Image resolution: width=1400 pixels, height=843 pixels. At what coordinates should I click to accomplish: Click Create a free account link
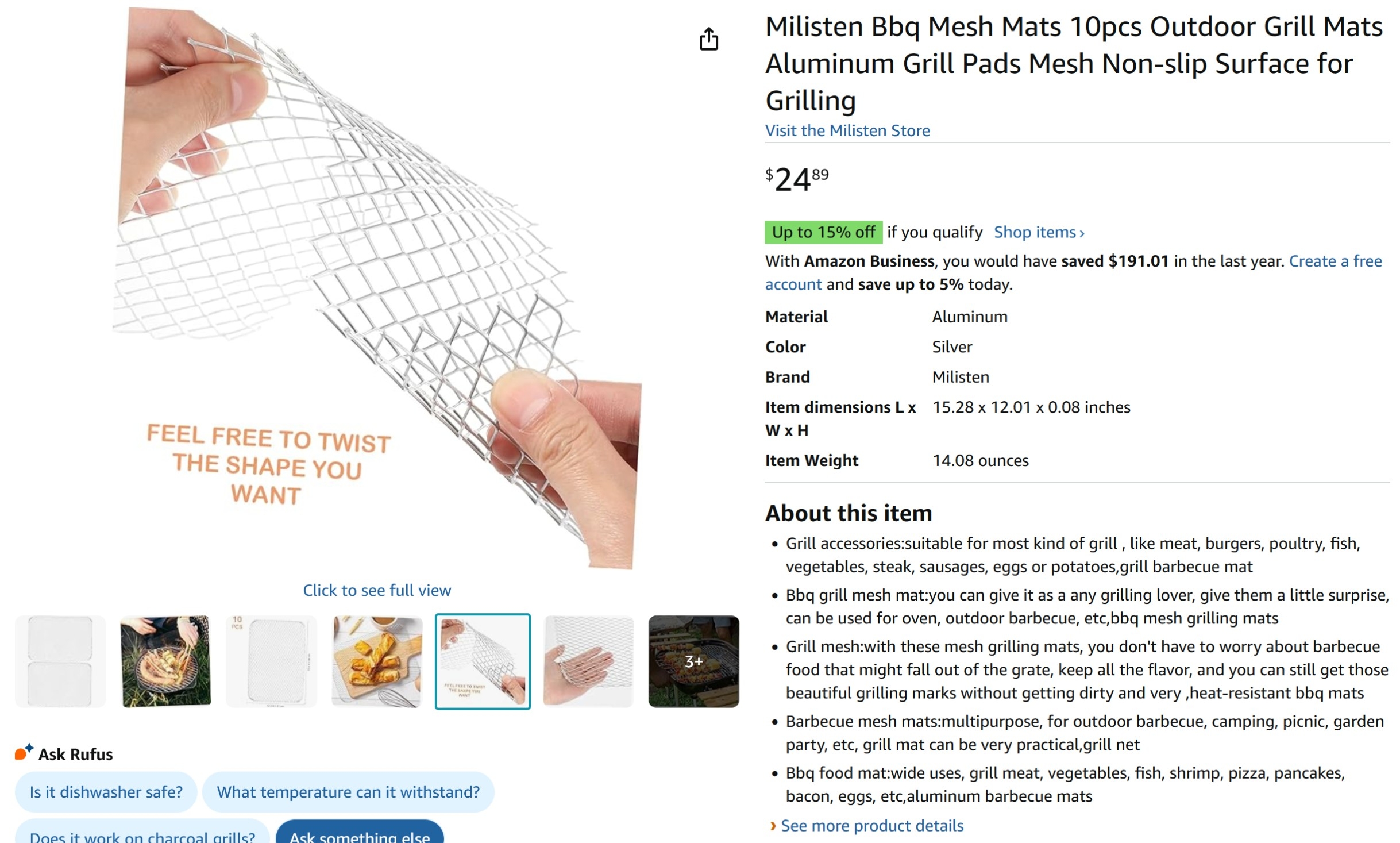click(1335, 261)
